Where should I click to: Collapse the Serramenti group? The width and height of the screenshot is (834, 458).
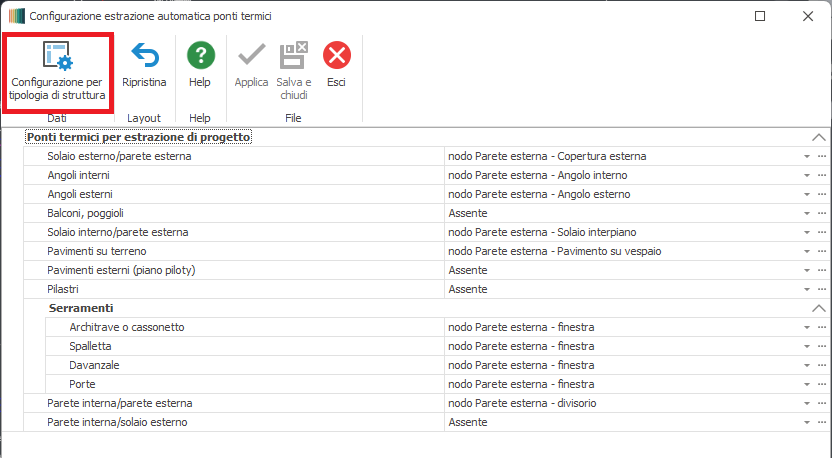[x=819, y=308]
